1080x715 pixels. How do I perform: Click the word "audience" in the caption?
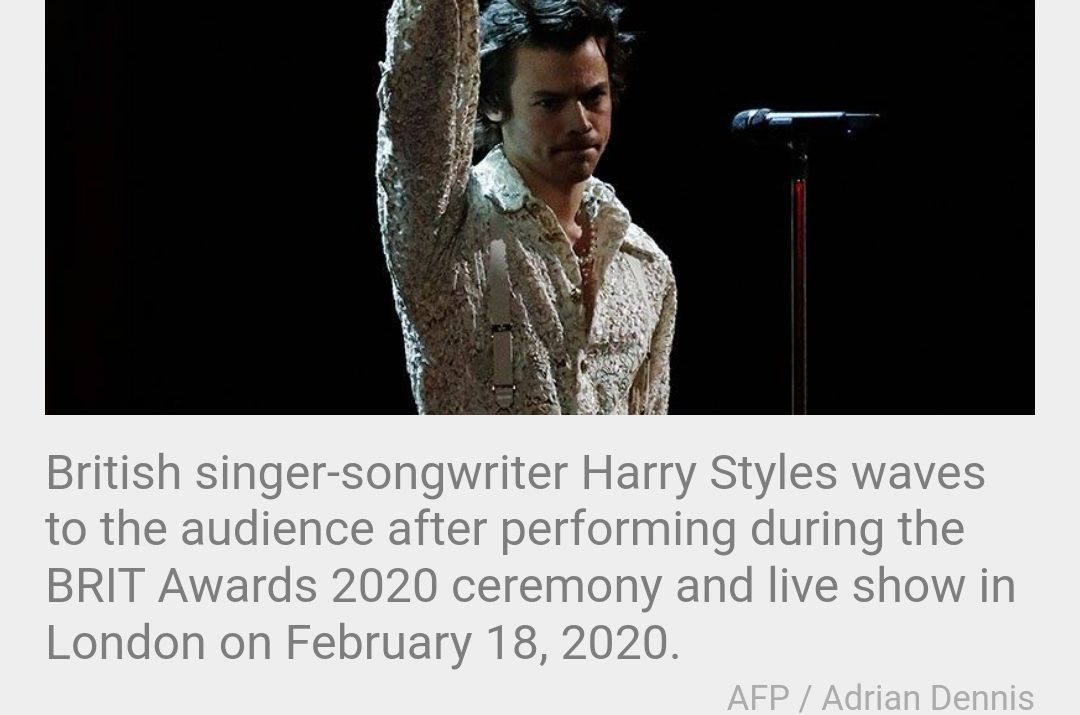pos(277,530)
